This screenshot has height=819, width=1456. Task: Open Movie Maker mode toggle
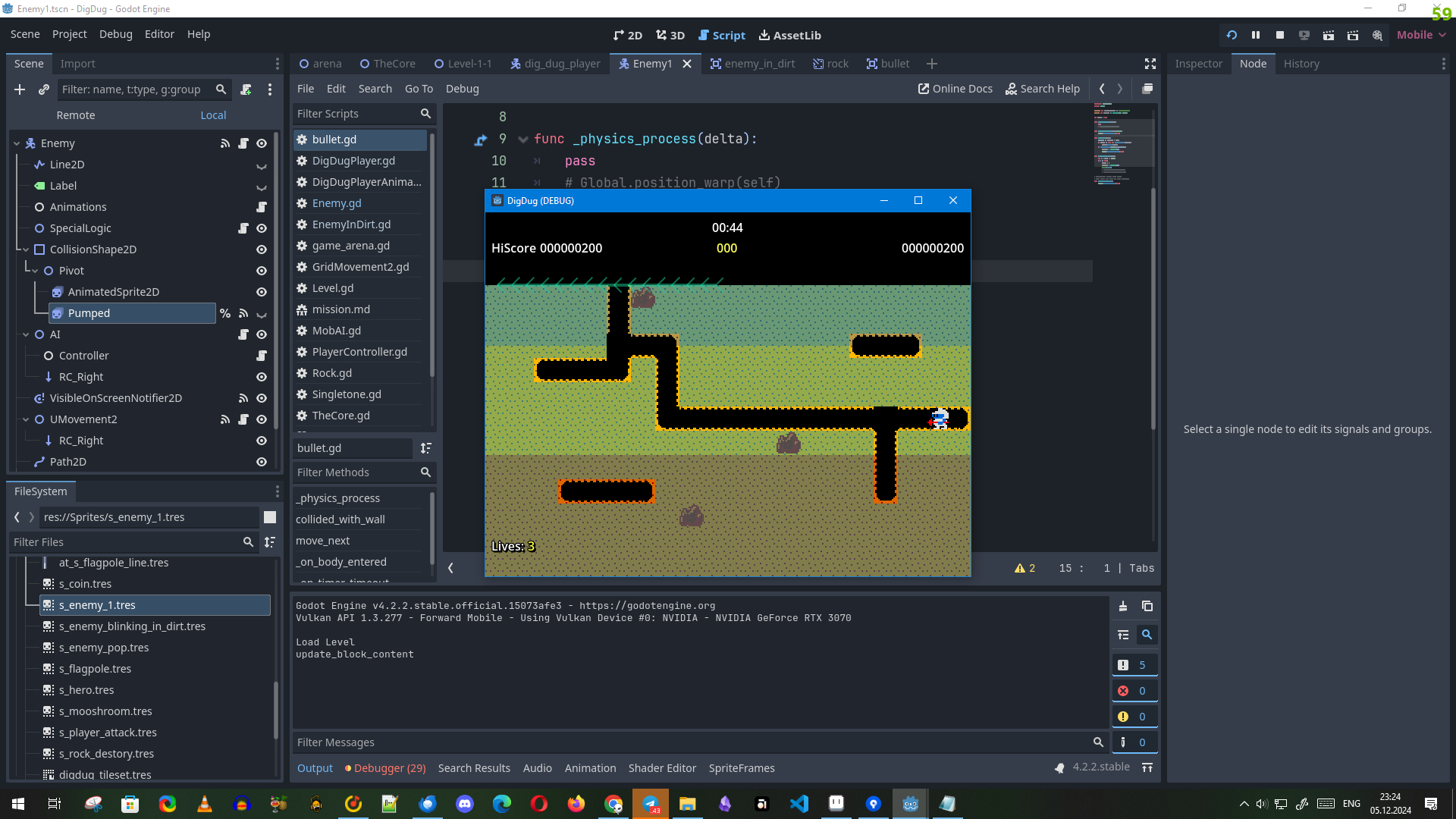tap(1377, 35)
